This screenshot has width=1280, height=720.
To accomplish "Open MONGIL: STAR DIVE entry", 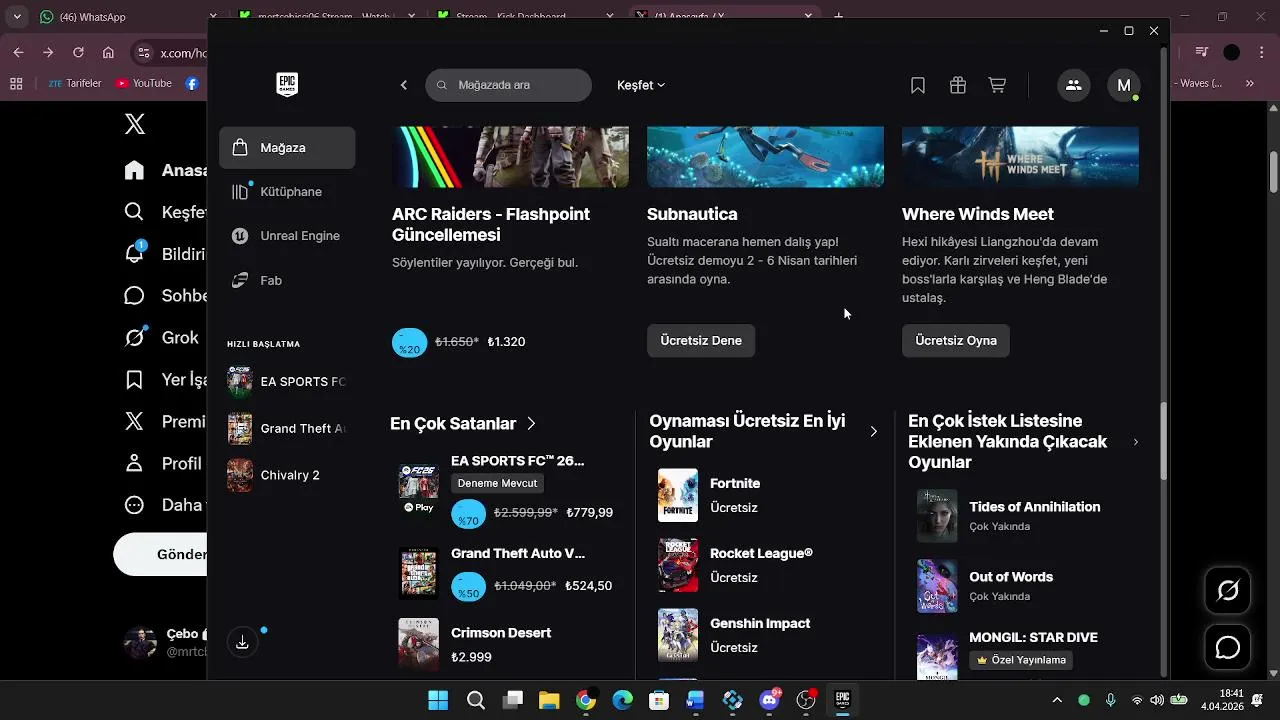I will point(1023,653).
